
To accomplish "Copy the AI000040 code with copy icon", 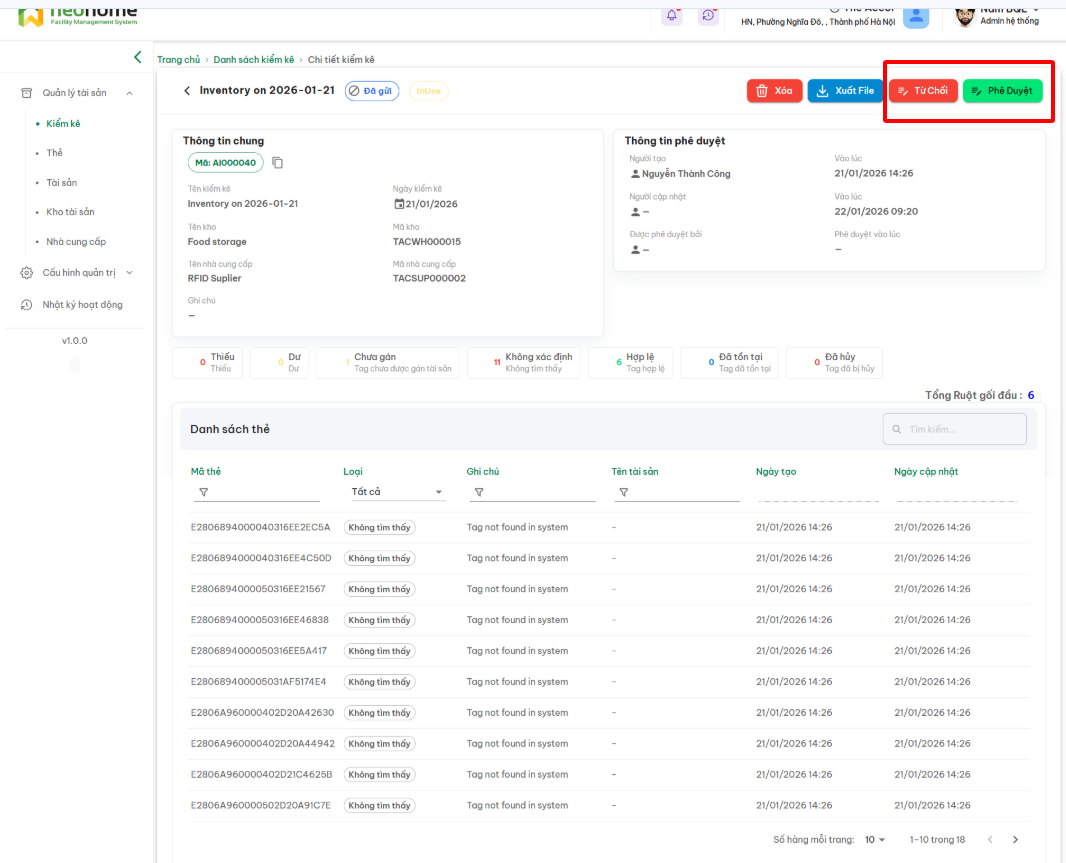I will [278, 163].
